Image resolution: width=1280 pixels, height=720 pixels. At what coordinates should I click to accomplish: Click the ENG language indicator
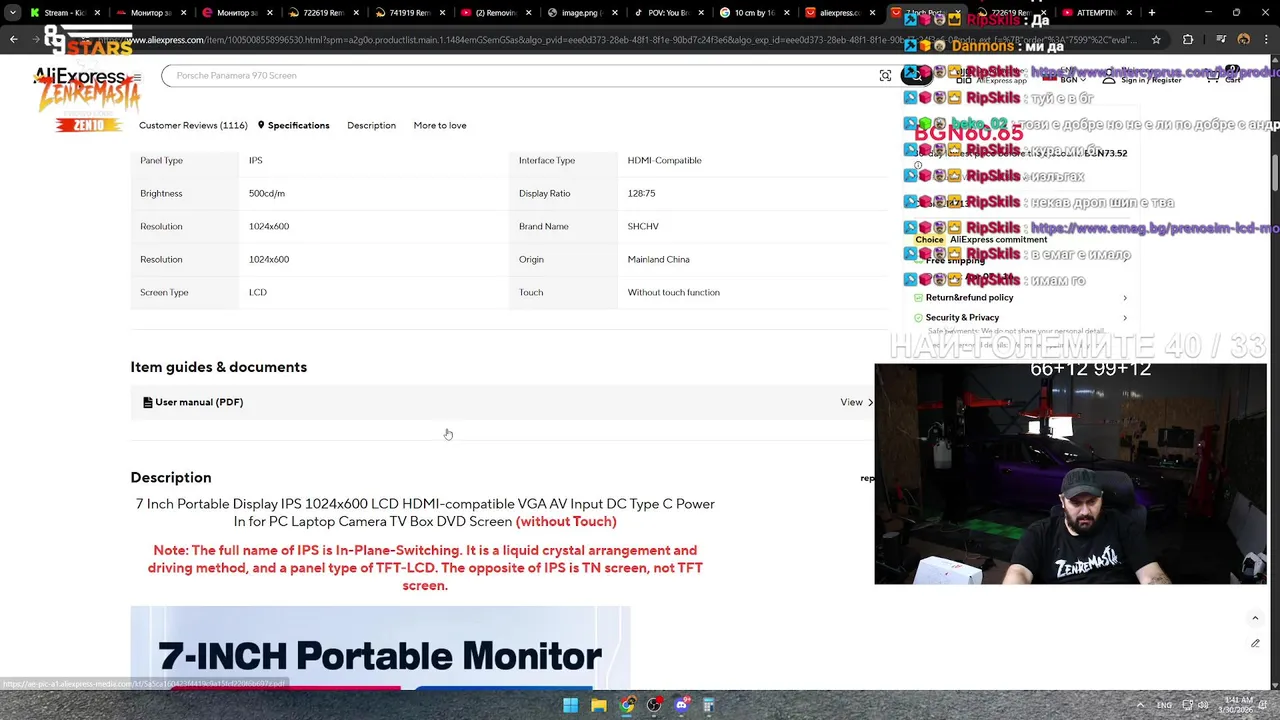click(x=1164, y=705)
